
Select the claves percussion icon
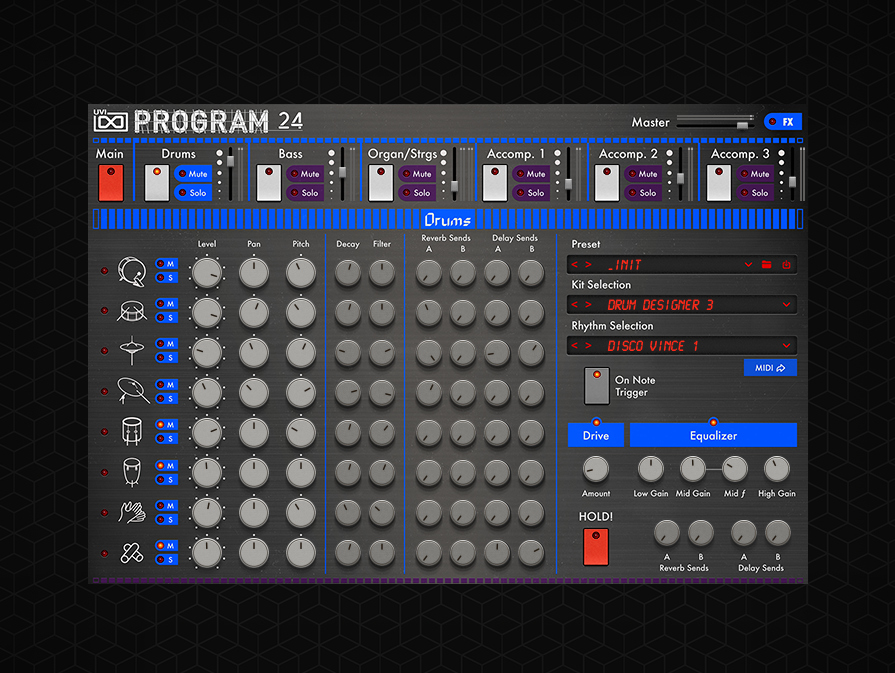132,553
